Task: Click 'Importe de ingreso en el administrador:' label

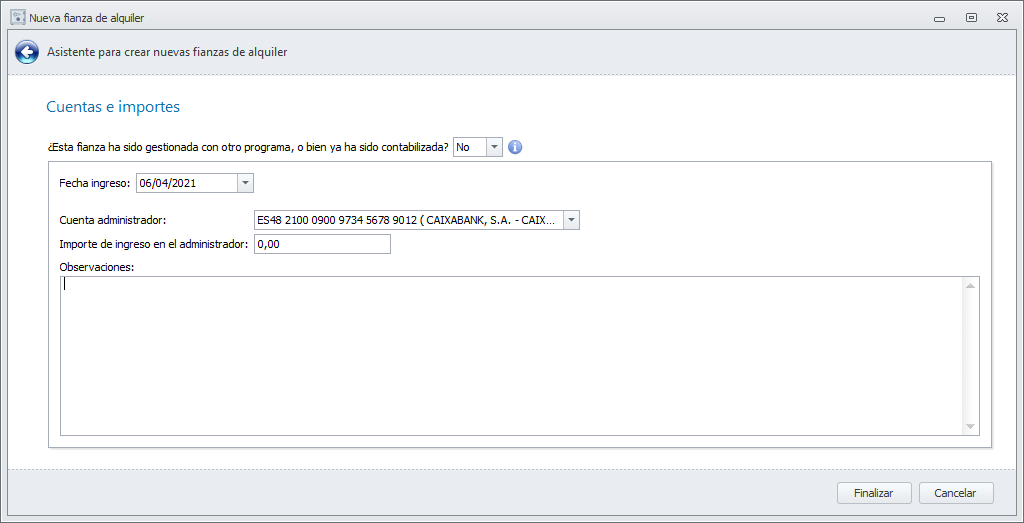Action: (154, 244)
